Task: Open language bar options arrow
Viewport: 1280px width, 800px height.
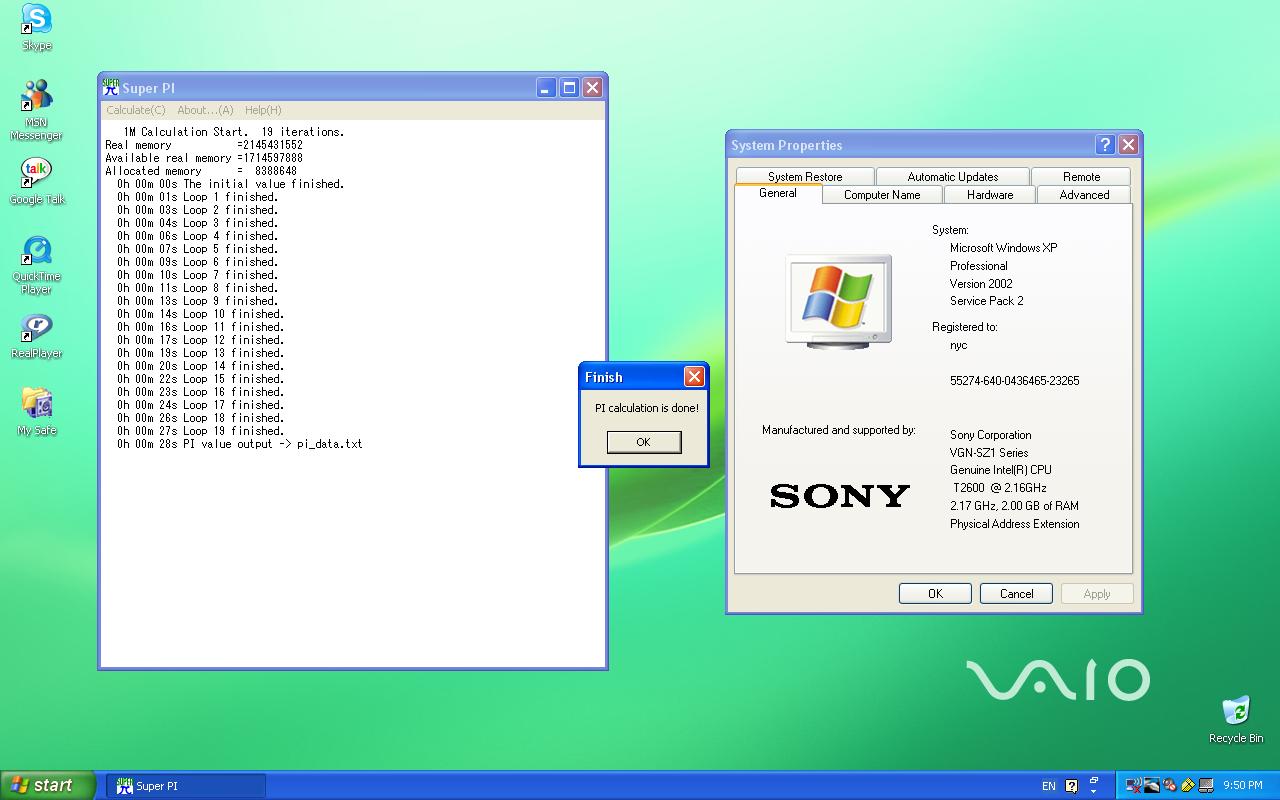Action: point(1094,791)
